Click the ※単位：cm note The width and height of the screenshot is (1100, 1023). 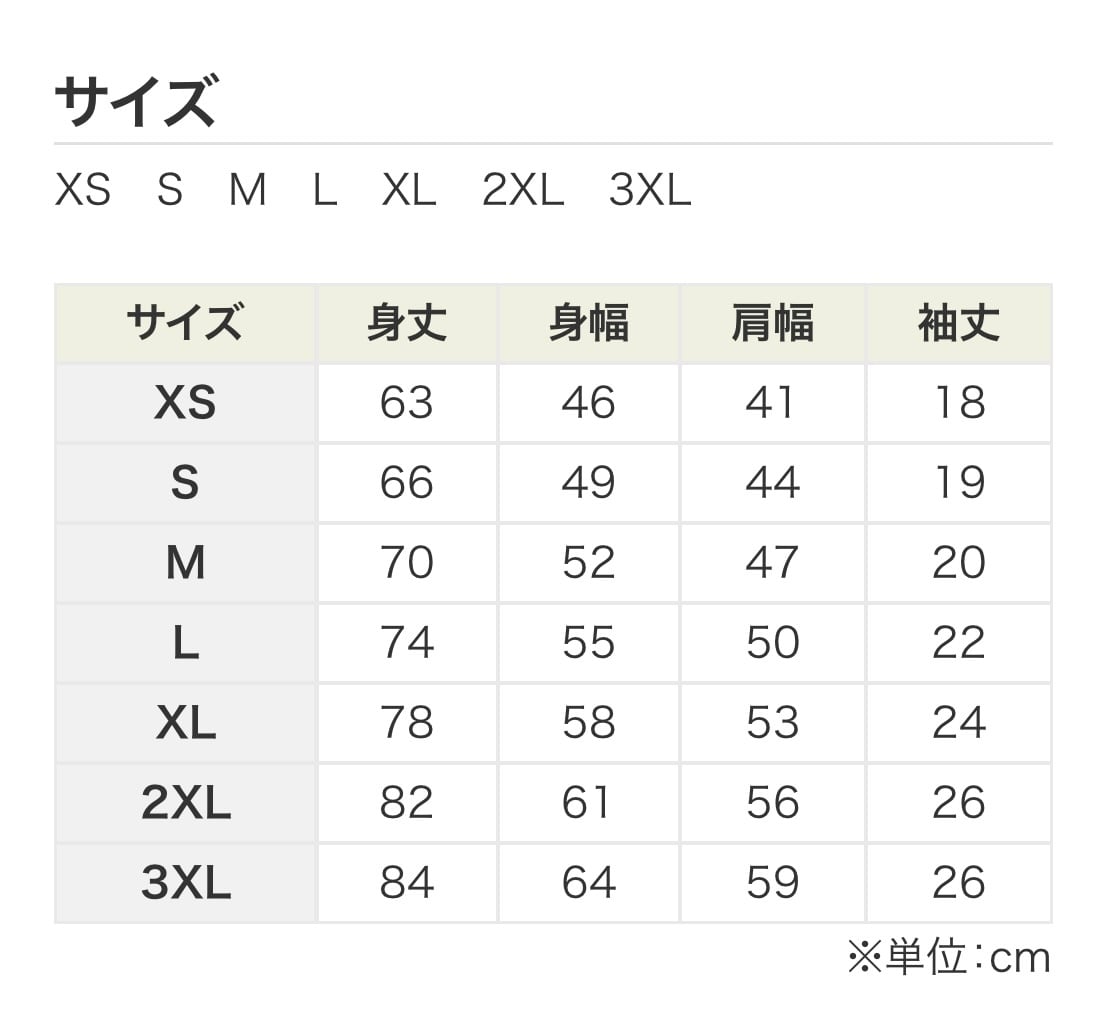coord(948,958)
